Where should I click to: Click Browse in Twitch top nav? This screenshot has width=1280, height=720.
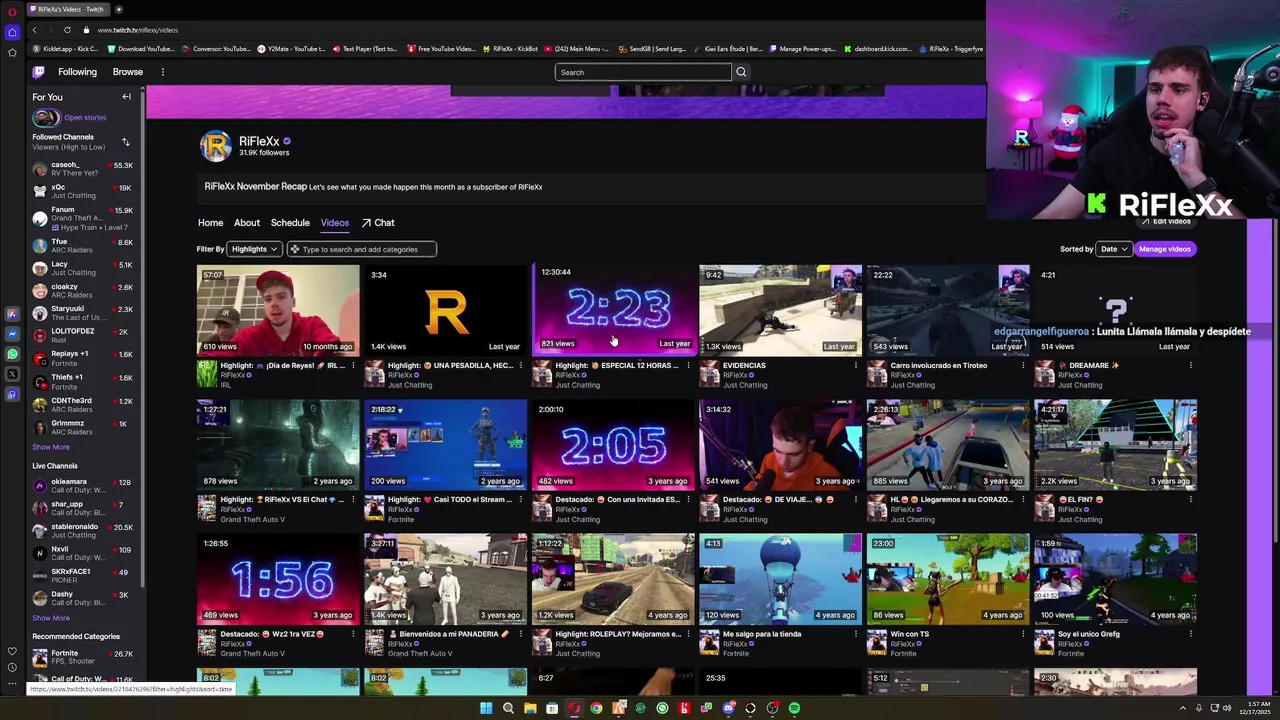click(127, 72)
